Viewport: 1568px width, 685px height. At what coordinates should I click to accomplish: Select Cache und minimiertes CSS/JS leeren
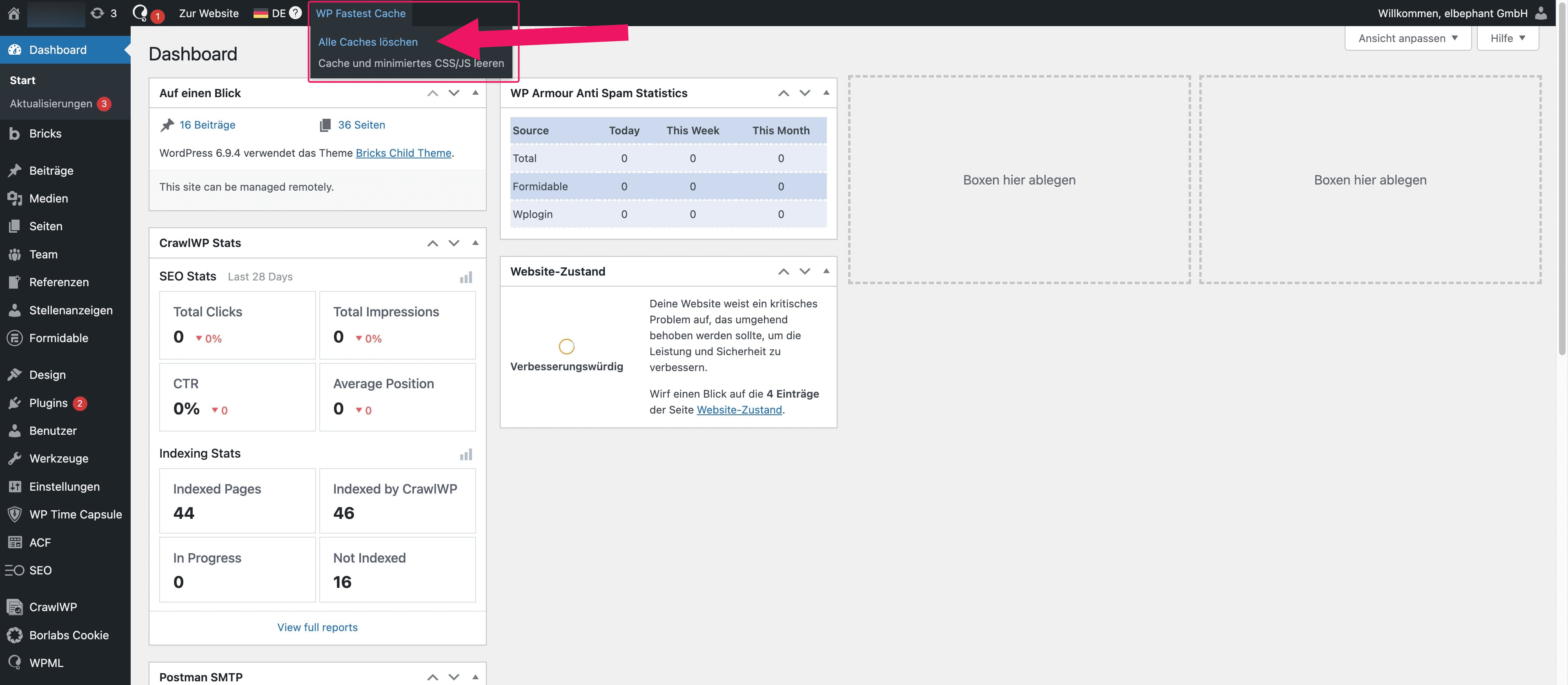[x=411, y=62]
